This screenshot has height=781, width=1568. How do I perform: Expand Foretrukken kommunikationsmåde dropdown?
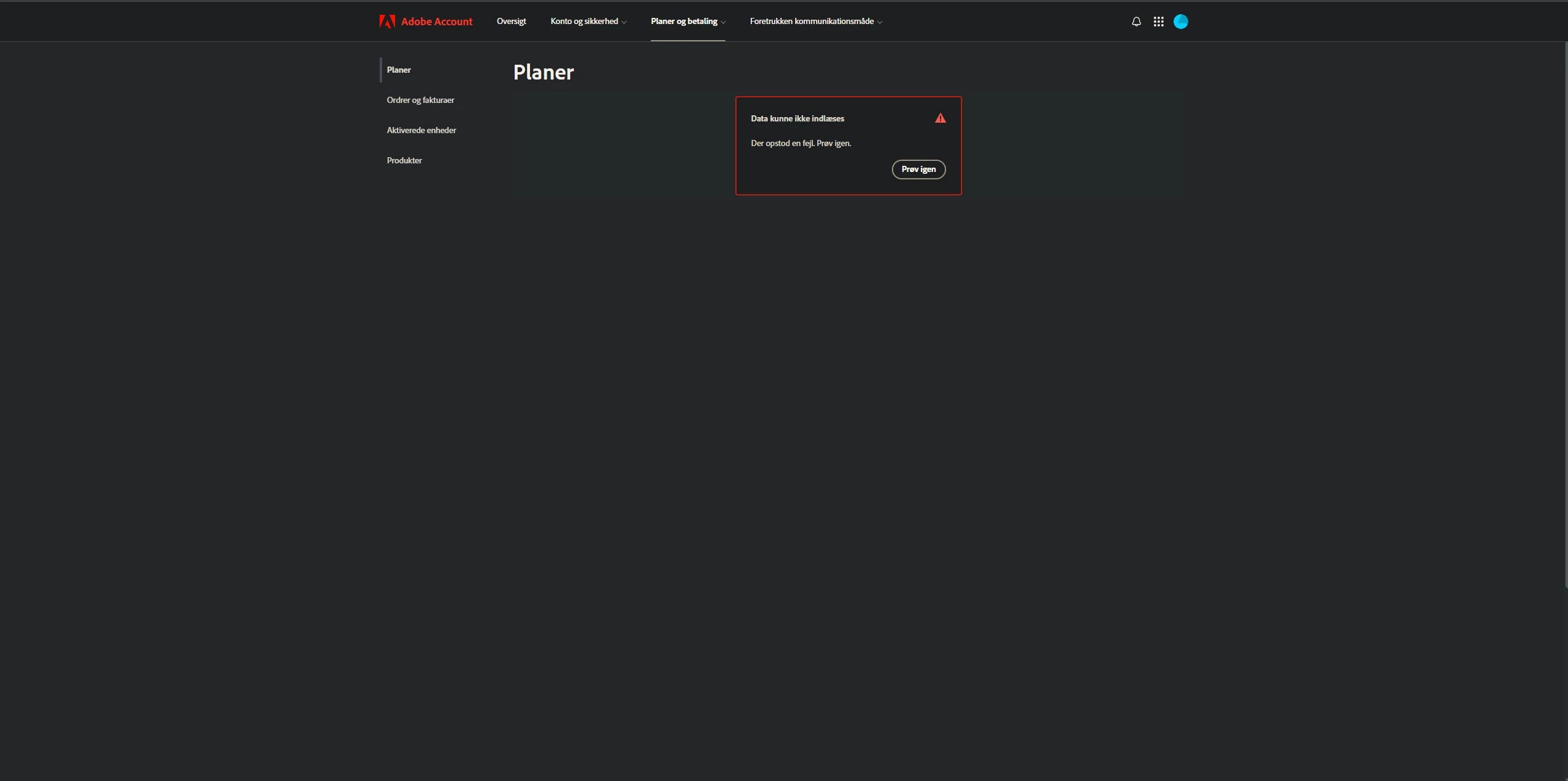tap(815, 22)
